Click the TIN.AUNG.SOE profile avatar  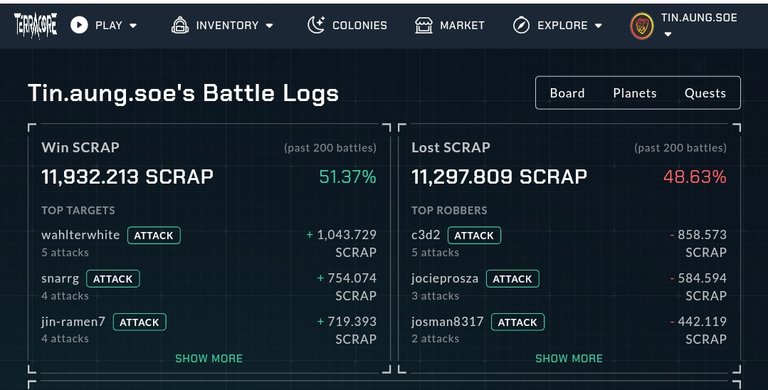tap(642, 26)
